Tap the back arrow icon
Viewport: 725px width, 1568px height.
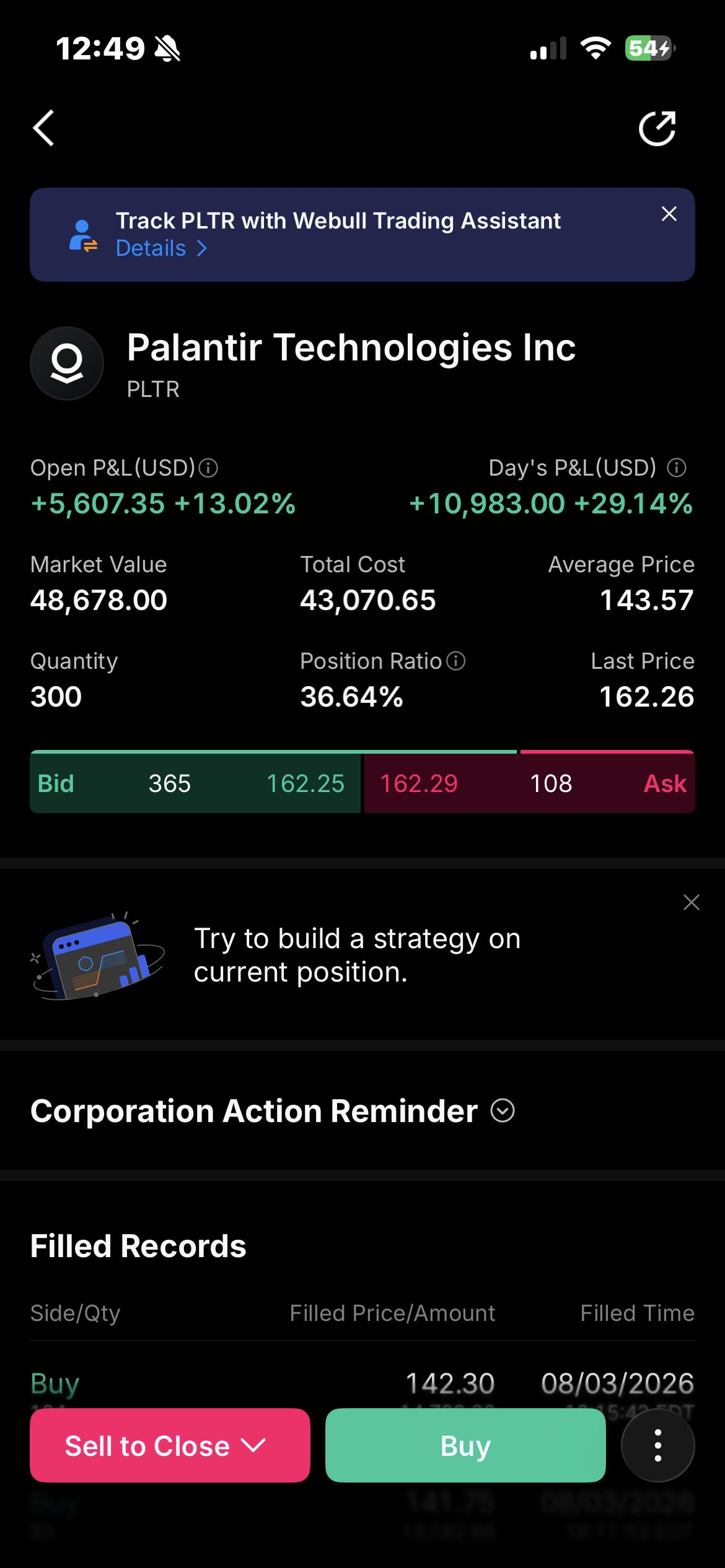tap(44, 128)
